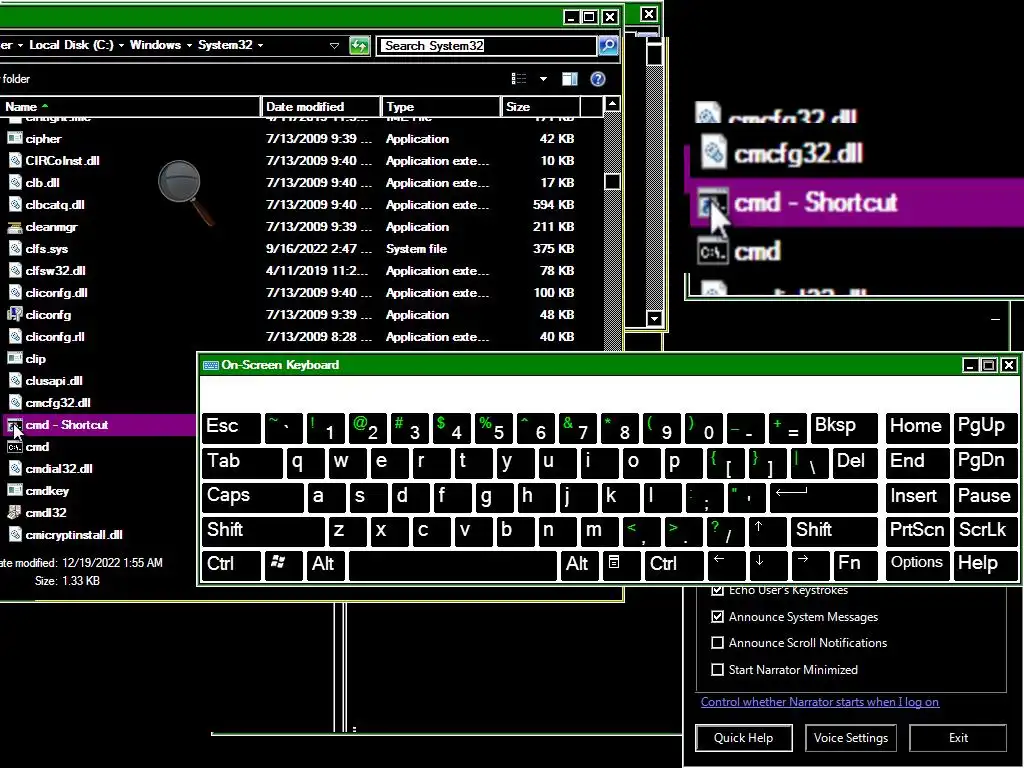Open the address bar history dropdown
Screen dimensions: 1024x768
pos(334,45)
